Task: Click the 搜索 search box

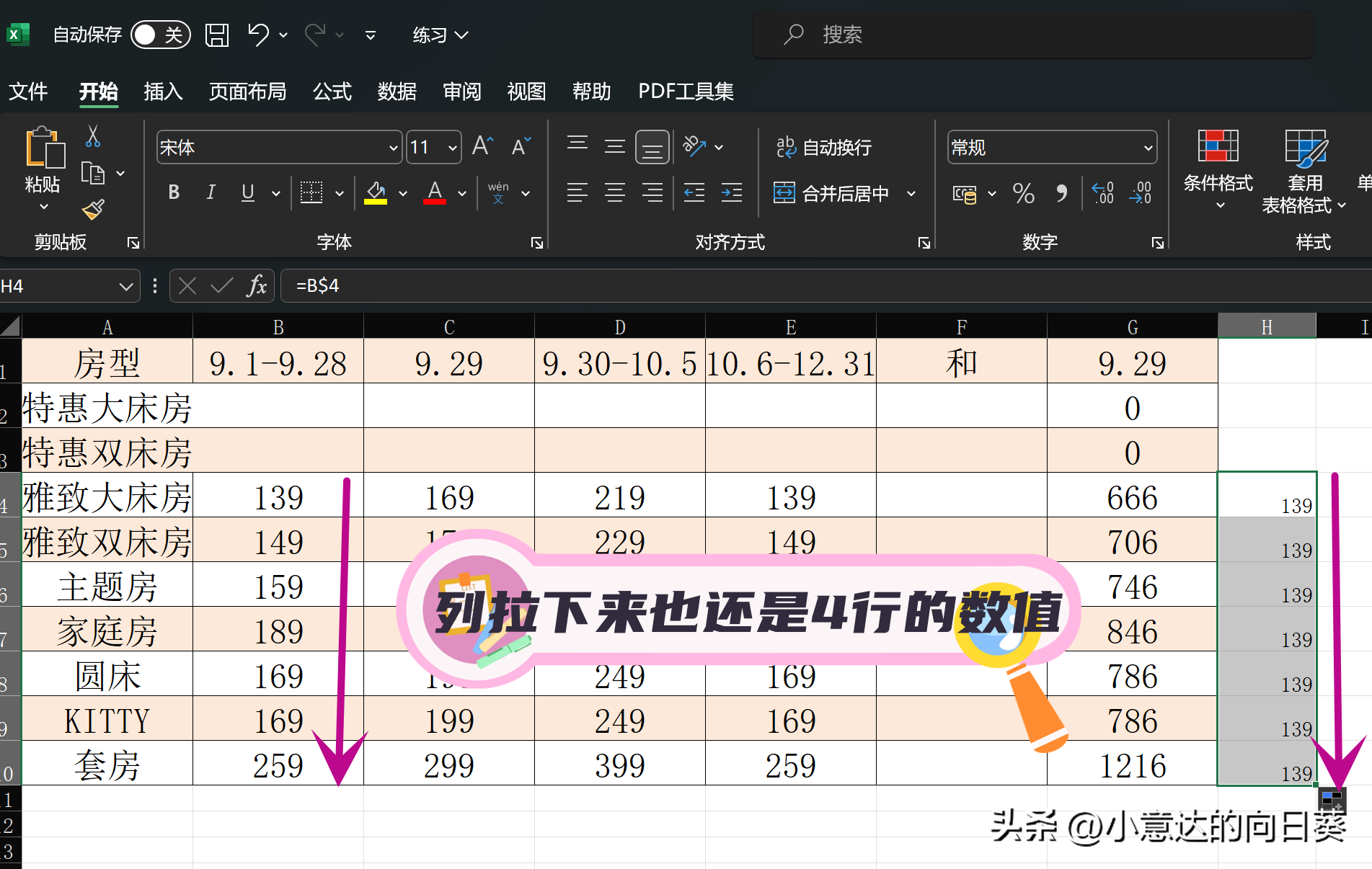Action: (x=1034, y=35)
